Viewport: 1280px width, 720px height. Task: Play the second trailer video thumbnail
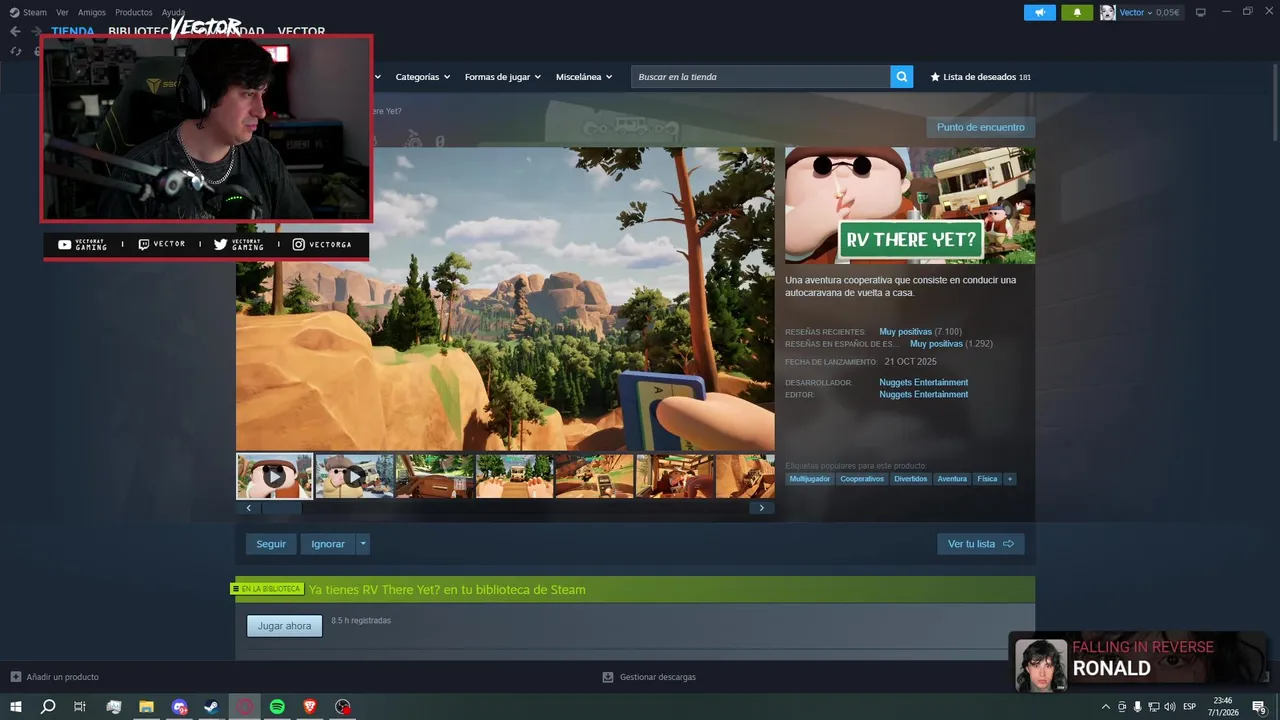pos(354,476)
